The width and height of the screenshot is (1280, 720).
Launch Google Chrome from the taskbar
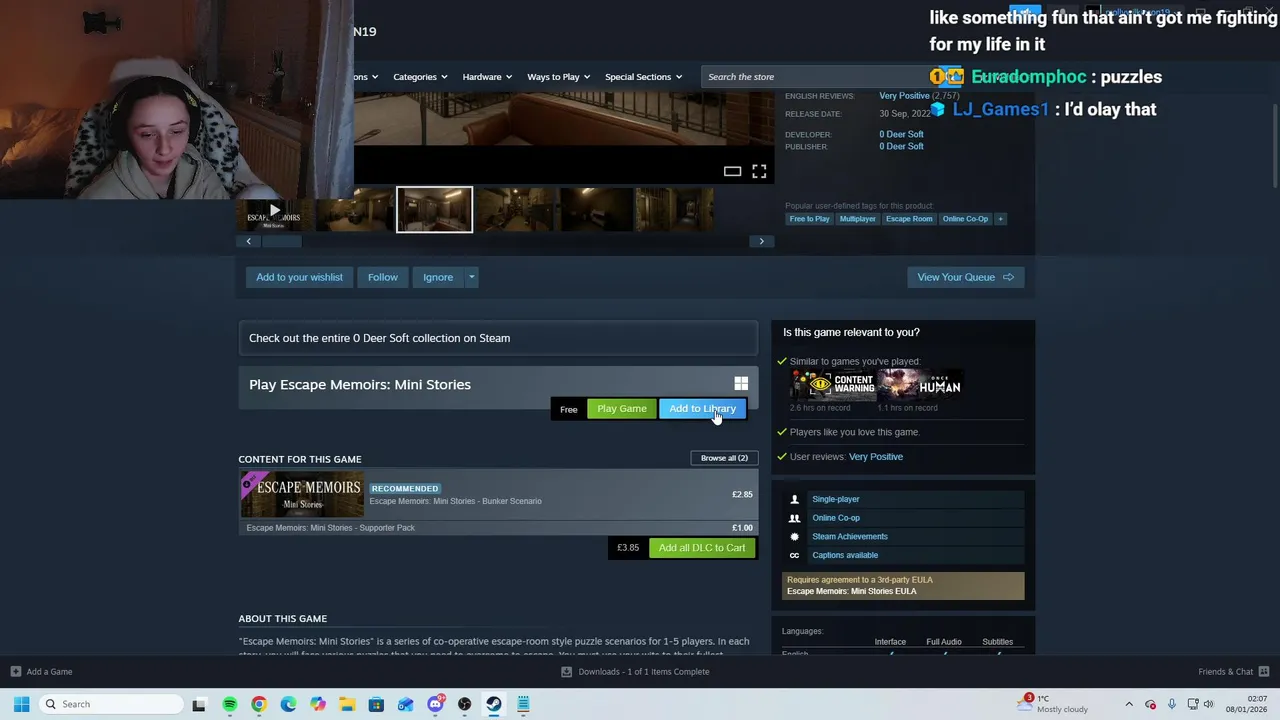point(259,704)
